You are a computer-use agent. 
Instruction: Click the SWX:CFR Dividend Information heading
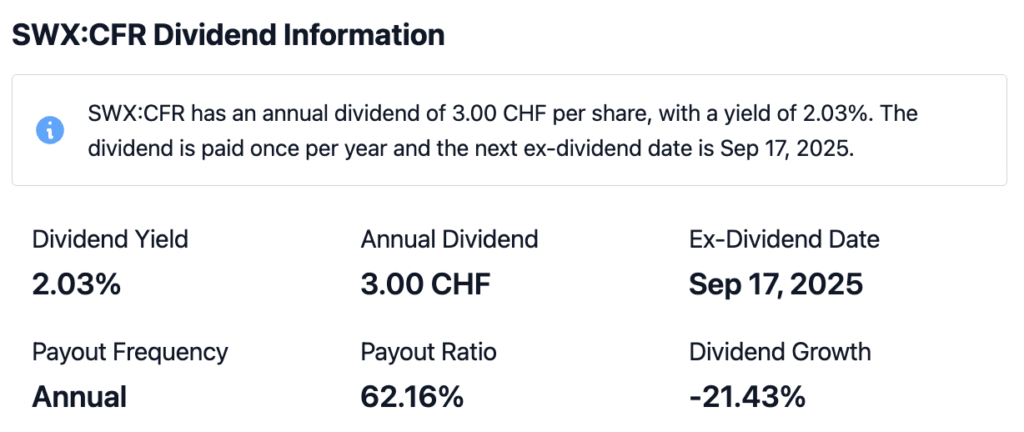point(228,35)
